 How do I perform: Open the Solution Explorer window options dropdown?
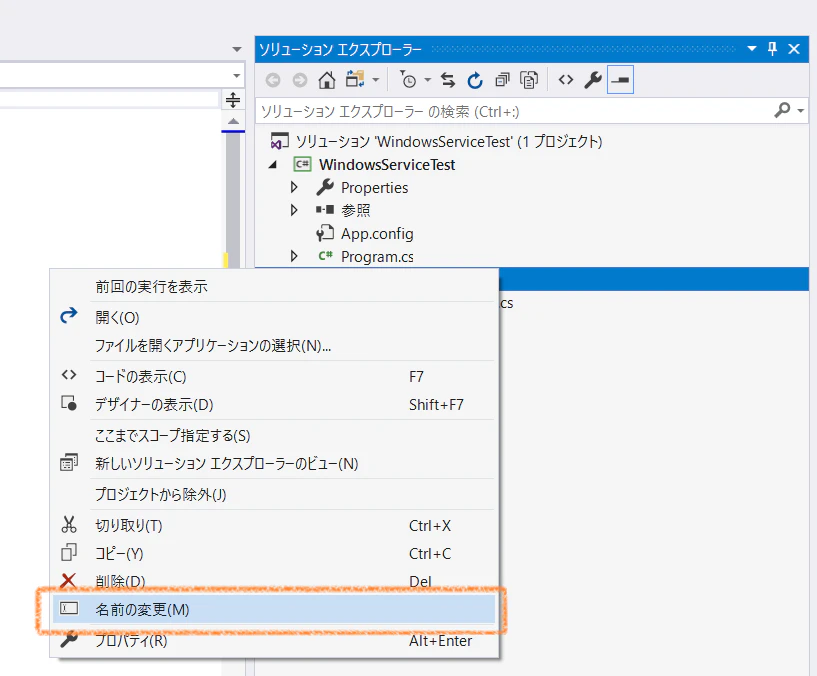pyautogui.click(x=752, y=49)
